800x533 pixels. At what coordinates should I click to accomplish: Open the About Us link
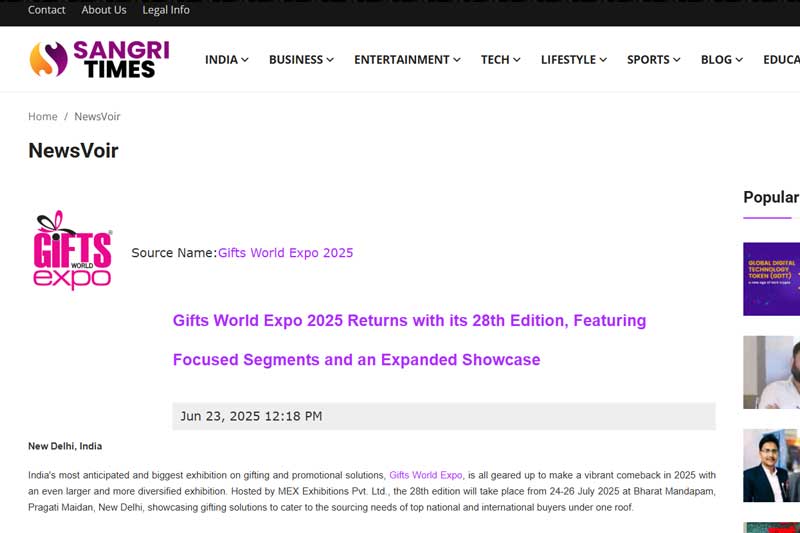[x=104, y=10]
